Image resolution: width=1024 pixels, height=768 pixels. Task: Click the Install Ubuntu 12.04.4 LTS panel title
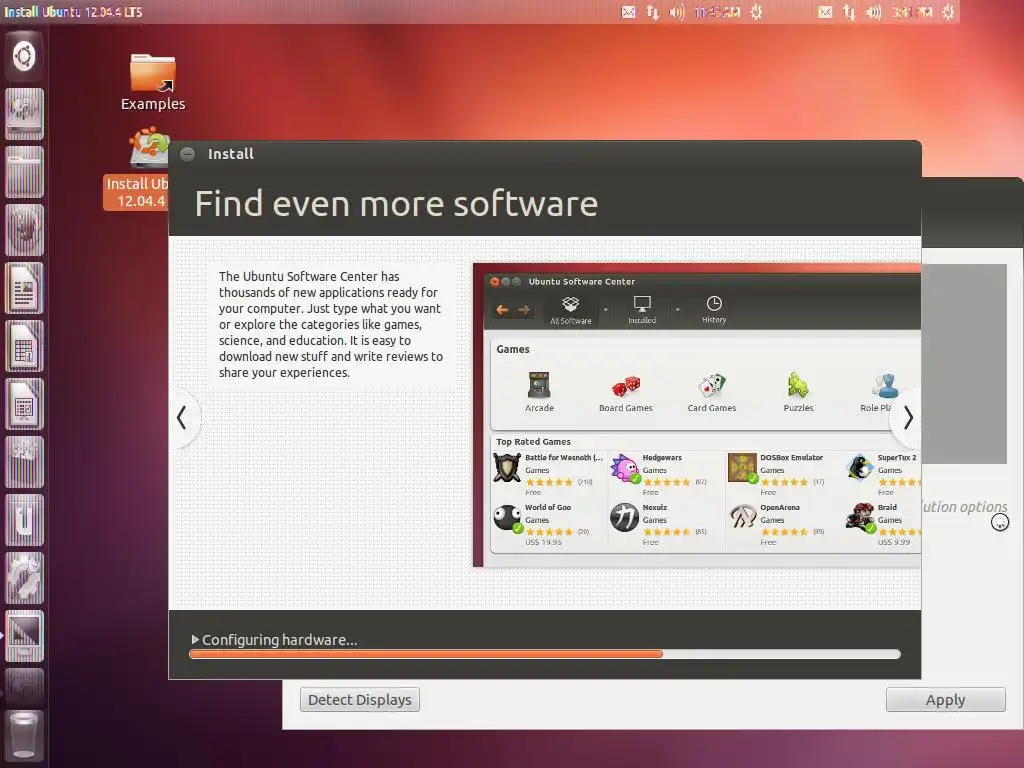[73, 12]
